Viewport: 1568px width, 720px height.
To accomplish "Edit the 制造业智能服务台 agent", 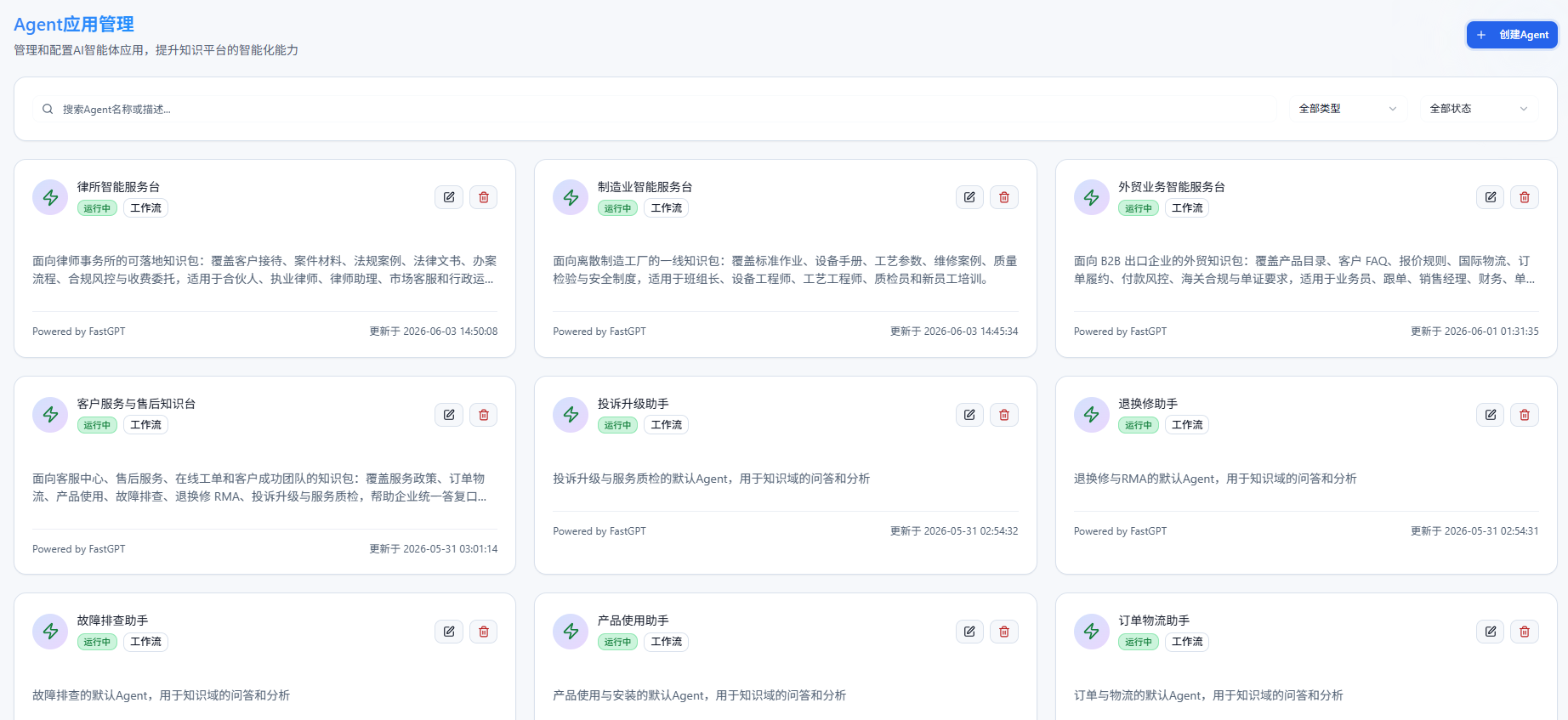I will tap(969, 197).
